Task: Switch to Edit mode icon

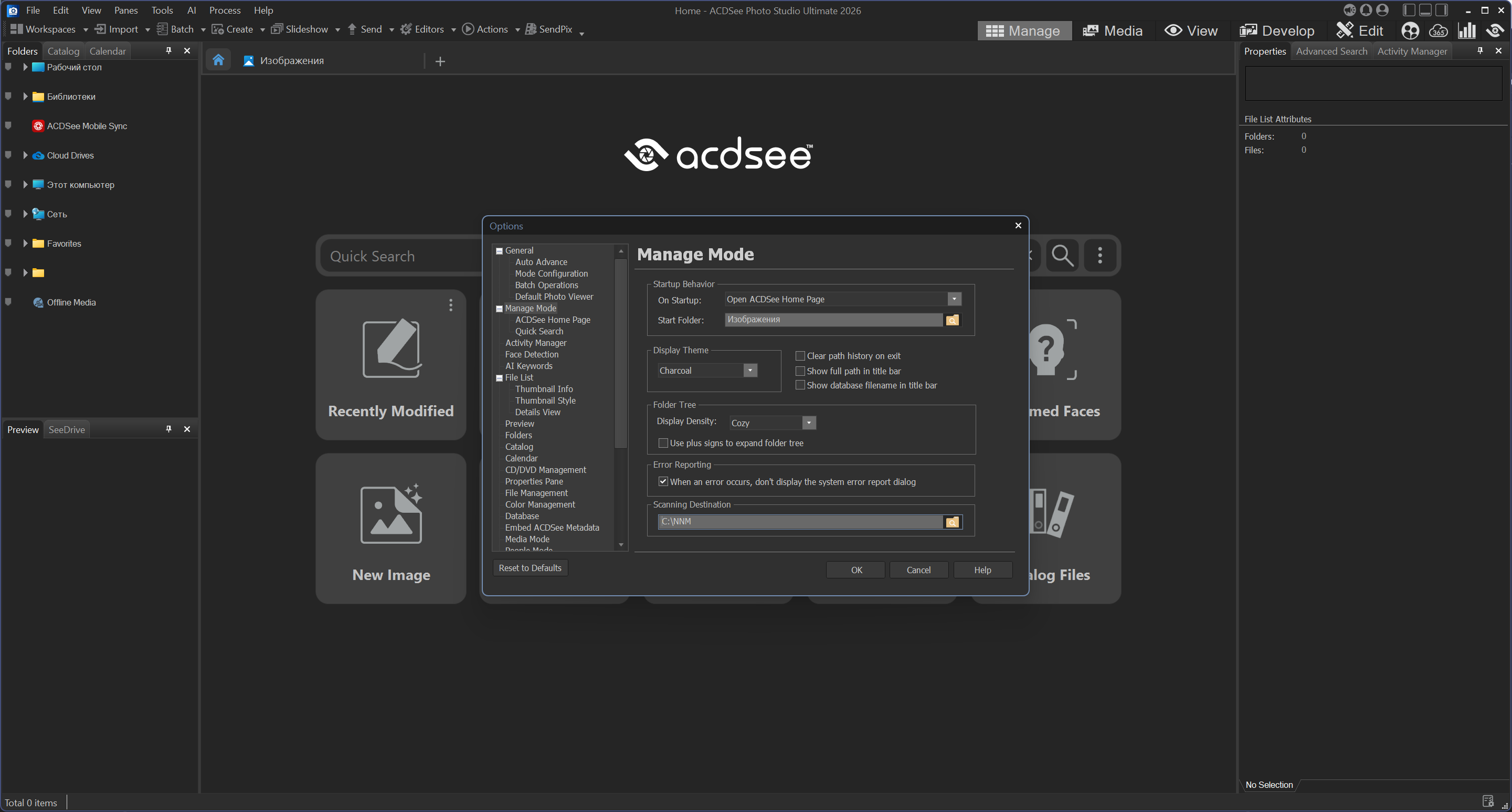Action: point(1345,30)
